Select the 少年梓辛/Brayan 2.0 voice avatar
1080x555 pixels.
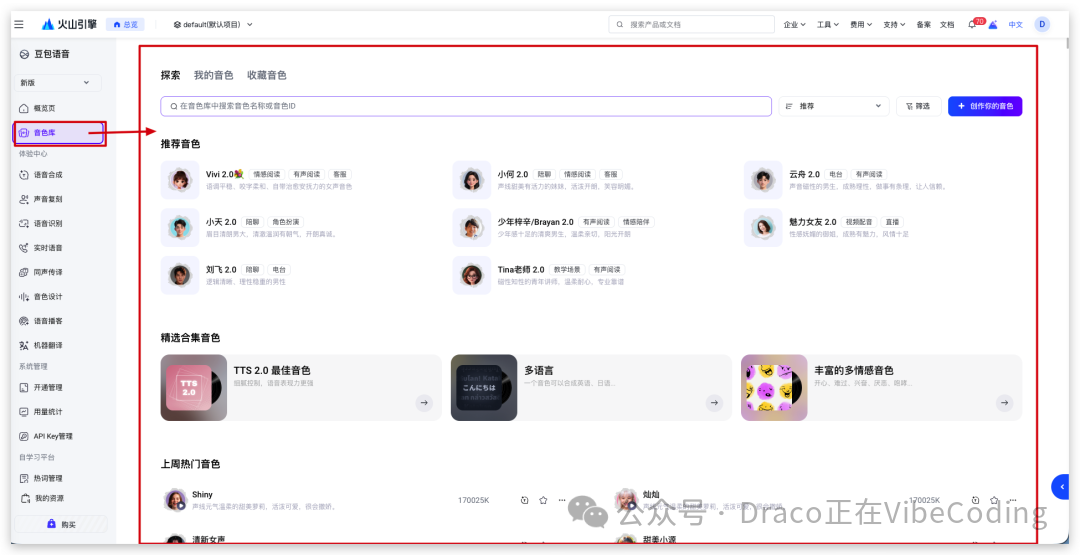click(x=472, y=228)
